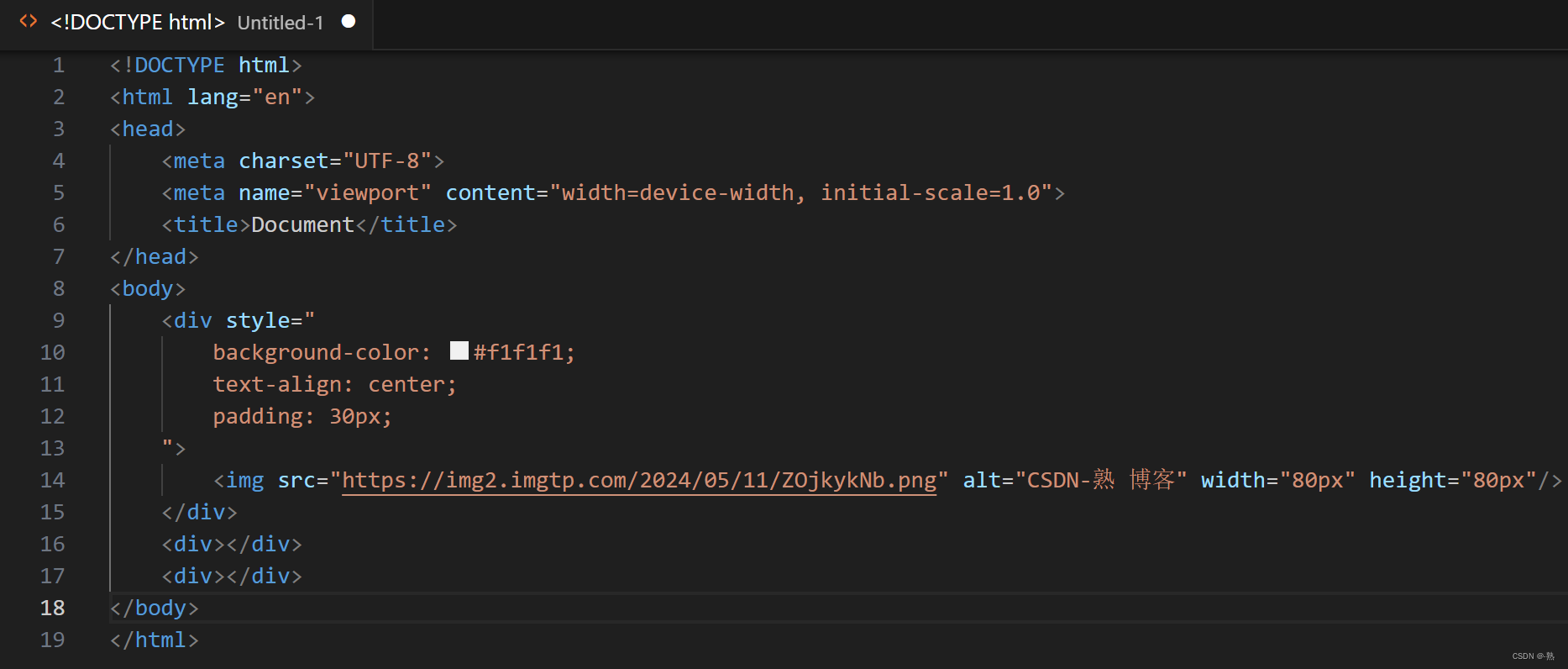Click the empty div on line 16
Screen dimensions: 1568x669
pyautogui.click(x=232, y=545)
